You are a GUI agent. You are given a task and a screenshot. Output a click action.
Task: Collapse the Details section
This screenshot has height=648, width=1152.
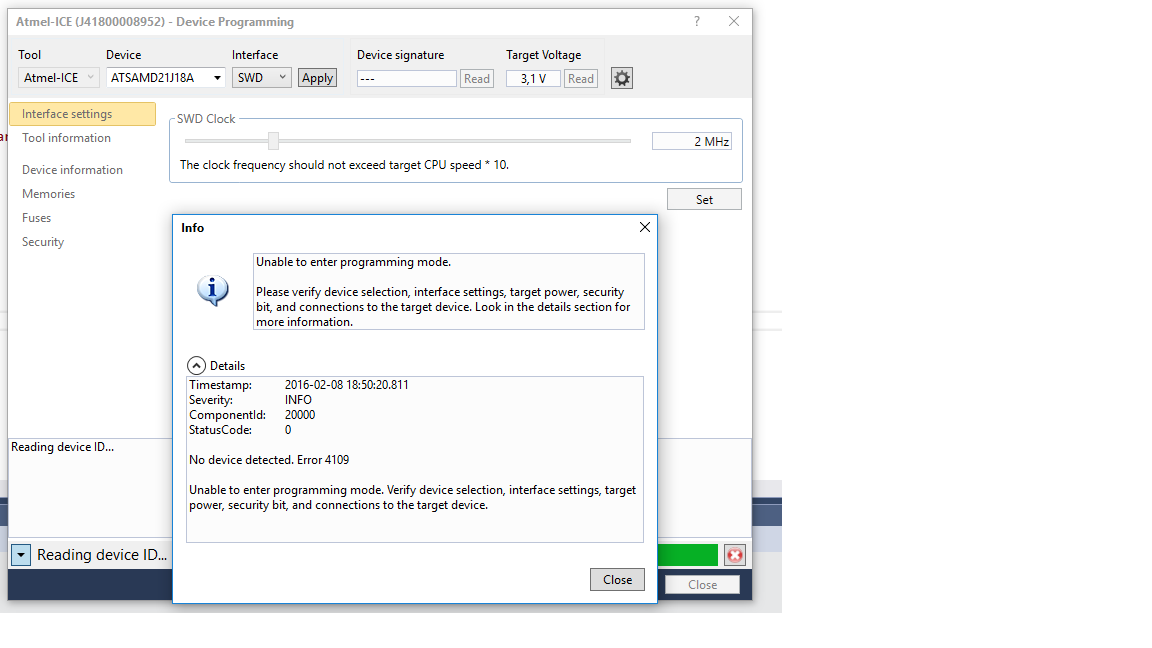(x=196, y=365)
